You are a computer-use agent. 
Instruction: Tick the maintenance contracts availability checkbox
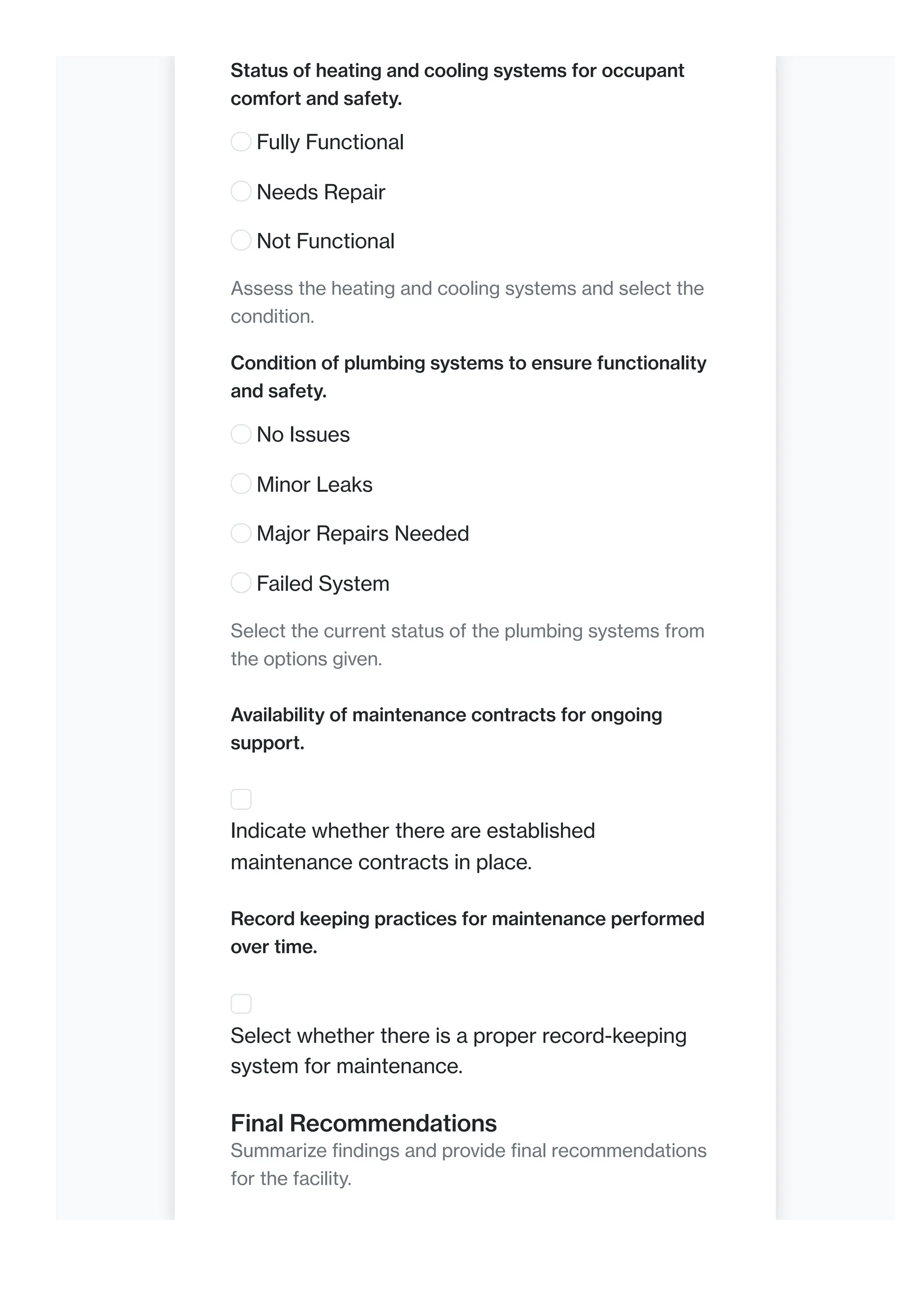241,799
